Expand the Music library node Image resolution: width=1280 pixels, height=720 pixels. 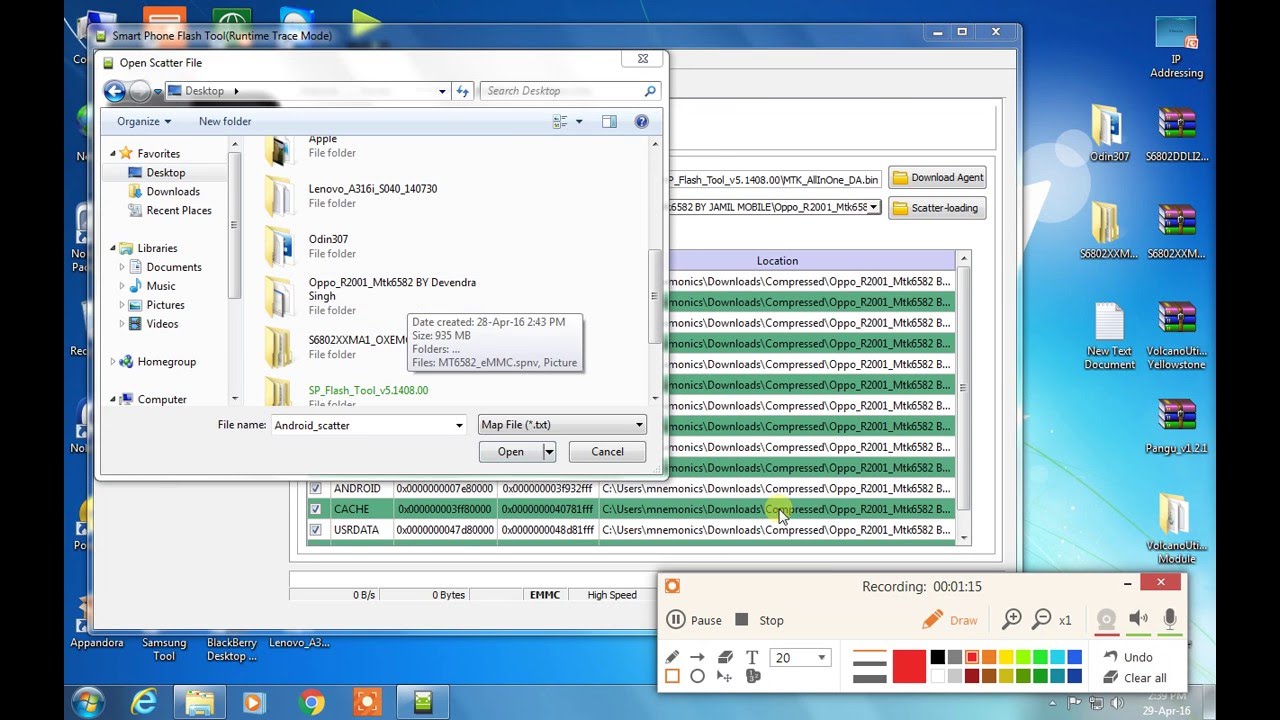122,286
